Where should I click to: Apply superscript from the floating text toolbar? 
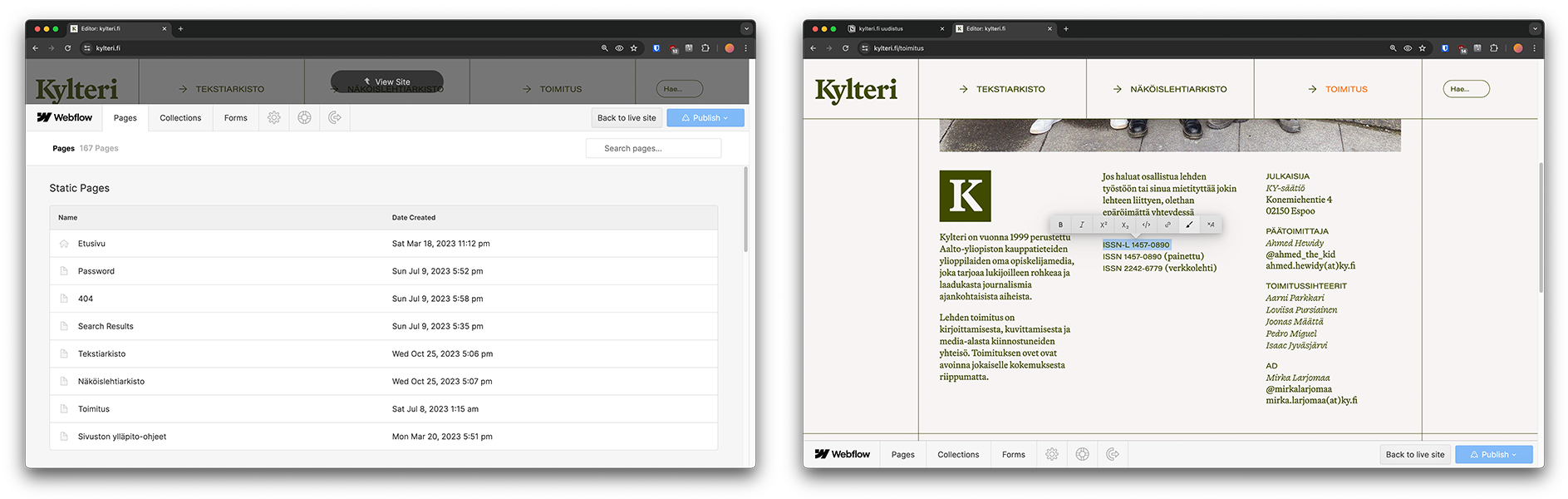1103,225
